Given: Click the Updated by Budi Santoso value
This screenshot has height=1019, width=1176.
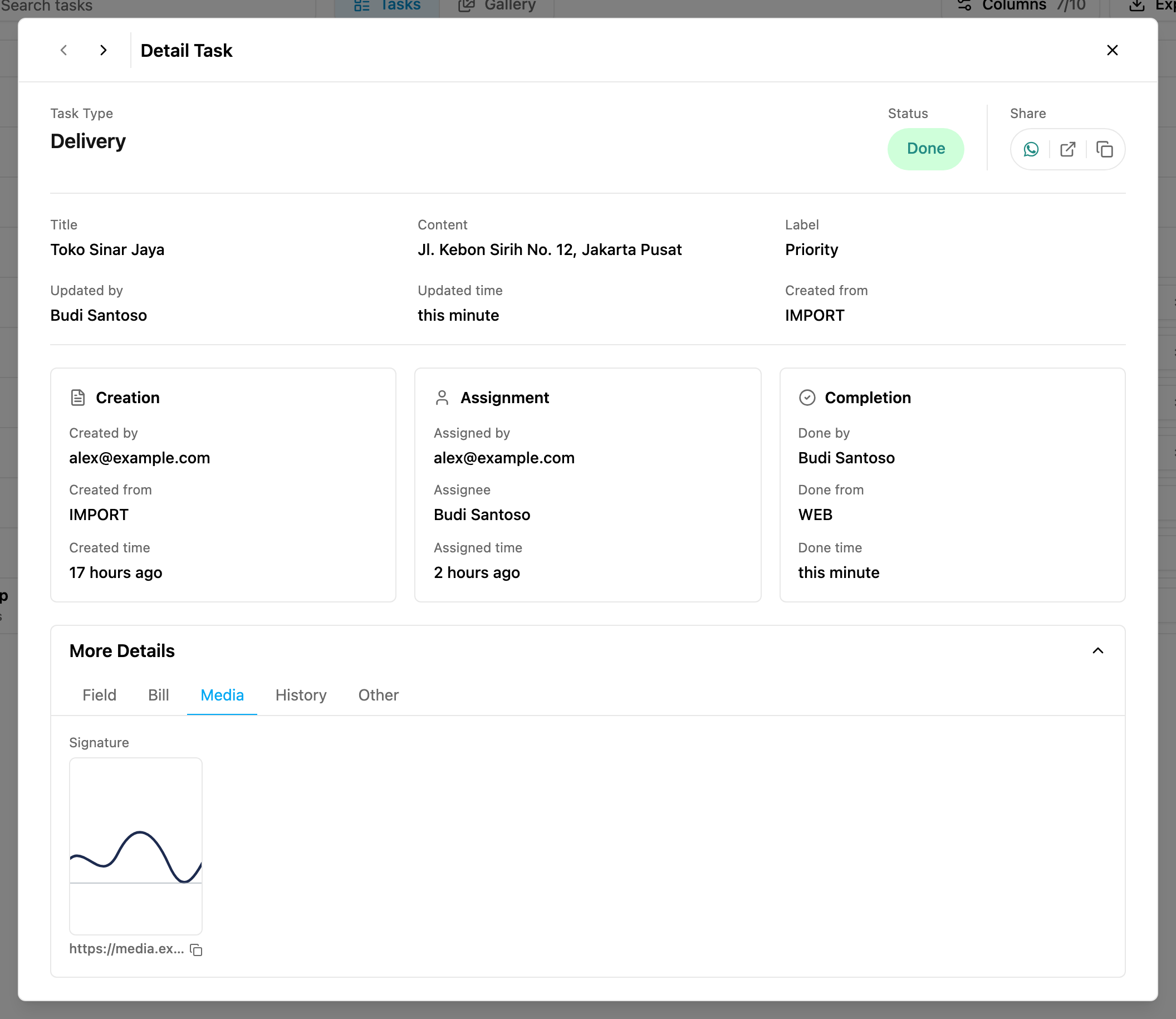Looking at the screenshot, I should pyautogui.click(x=99, y=315).
